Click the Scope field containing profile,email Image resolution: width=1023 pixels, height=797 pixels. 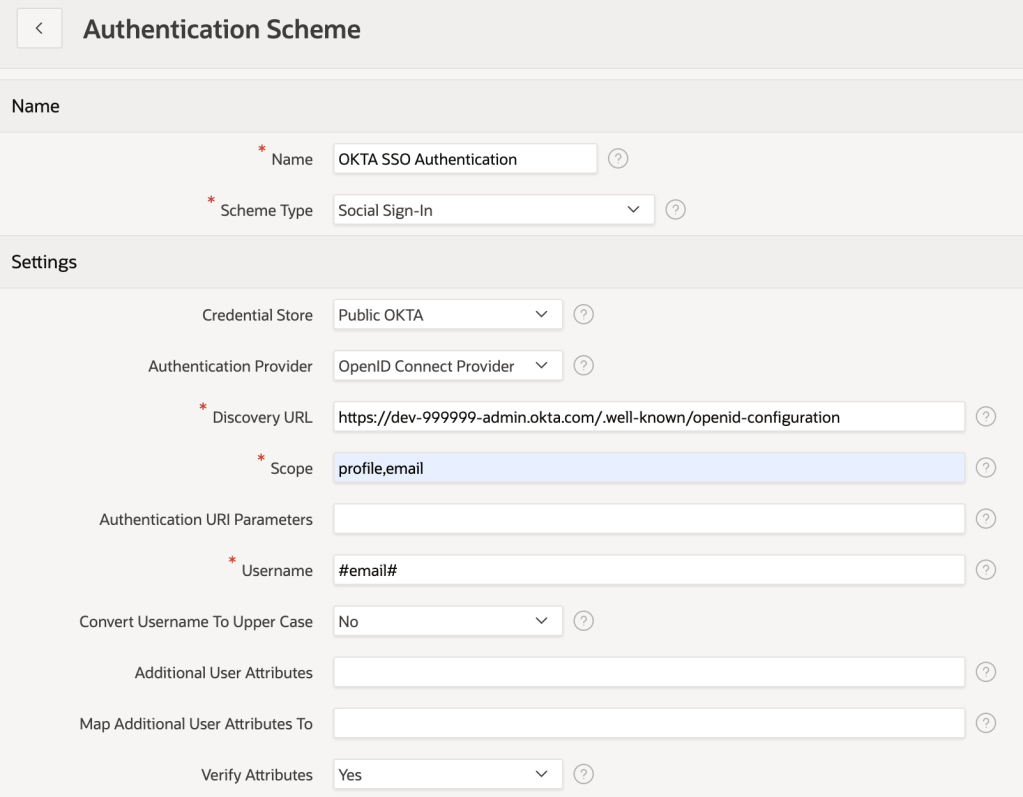(648, 468)
